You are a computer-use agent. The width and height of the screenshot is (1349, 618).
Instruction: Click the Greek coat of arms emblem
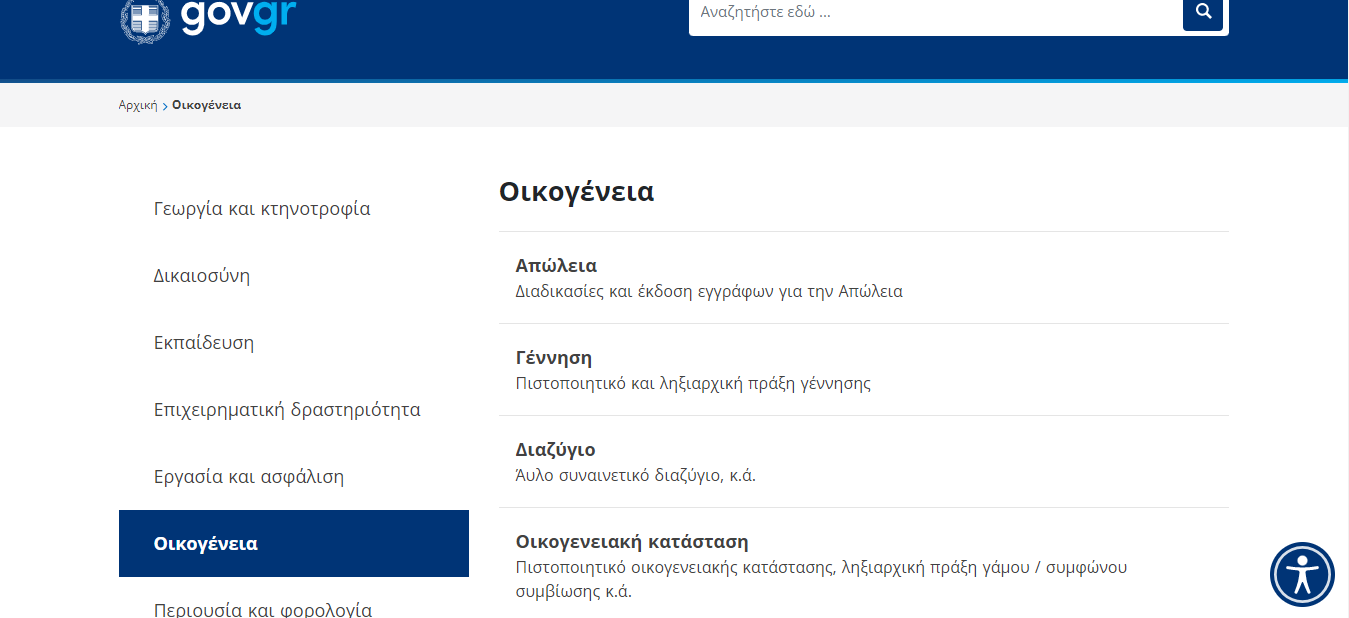coord(145,18)
